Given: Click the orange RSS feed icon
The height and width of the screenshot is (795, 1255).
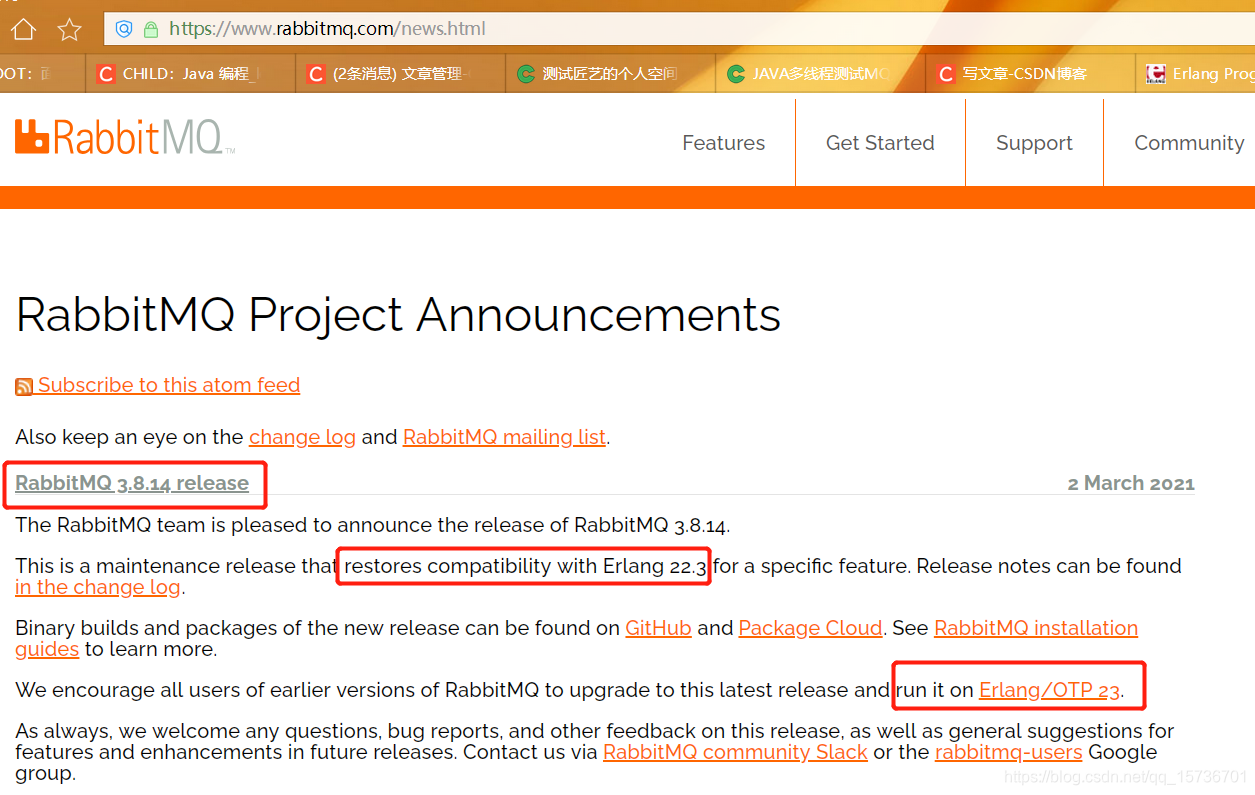Looking at the screenshot, I should click(x=24, y=386).
